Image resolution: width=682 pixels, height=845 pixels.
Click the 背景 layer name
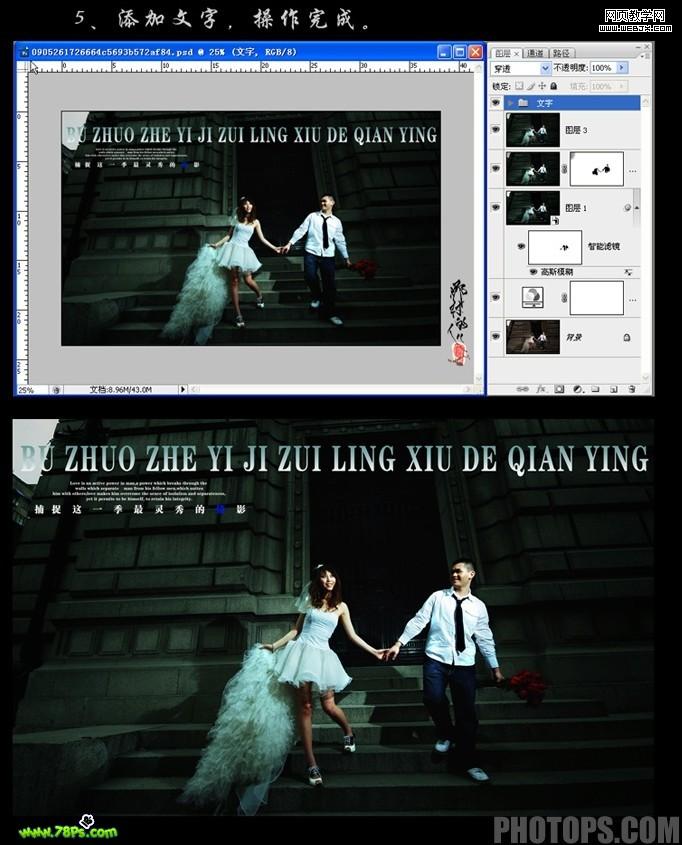coord(573,337)
